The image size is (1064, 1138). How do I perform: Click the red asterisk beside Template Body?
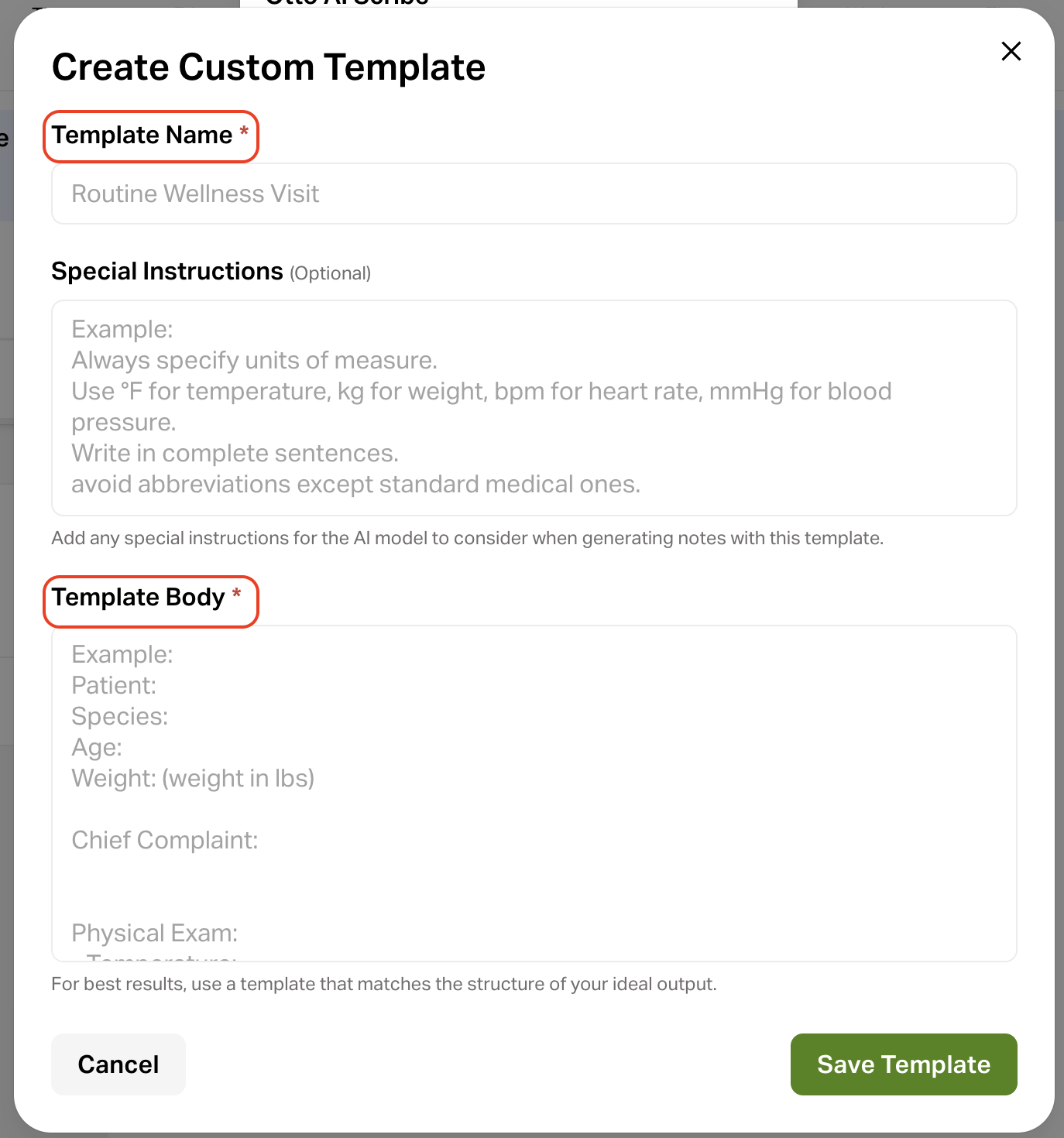pyautogui.click(x=236, y=594)
